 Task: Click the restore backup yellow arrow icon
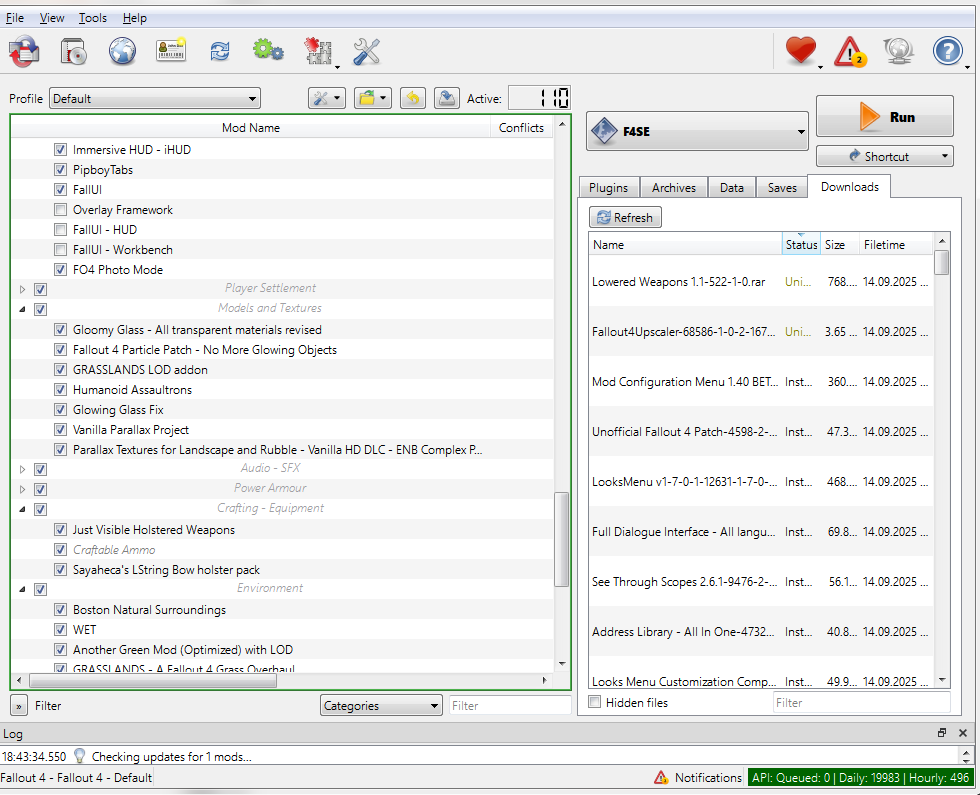(x=412, y=98)
